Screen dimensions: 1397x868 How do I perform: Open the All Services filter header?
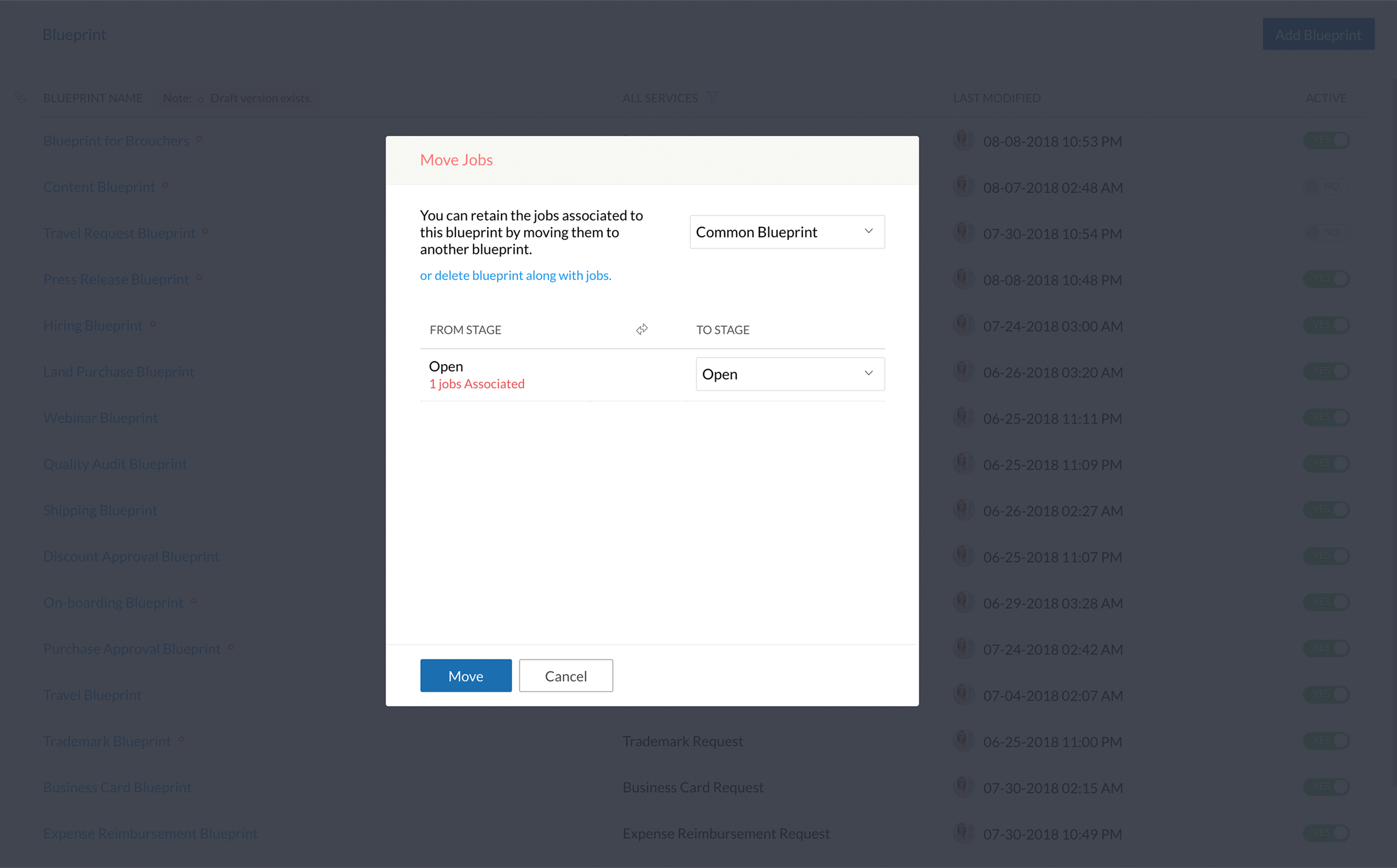660,98
